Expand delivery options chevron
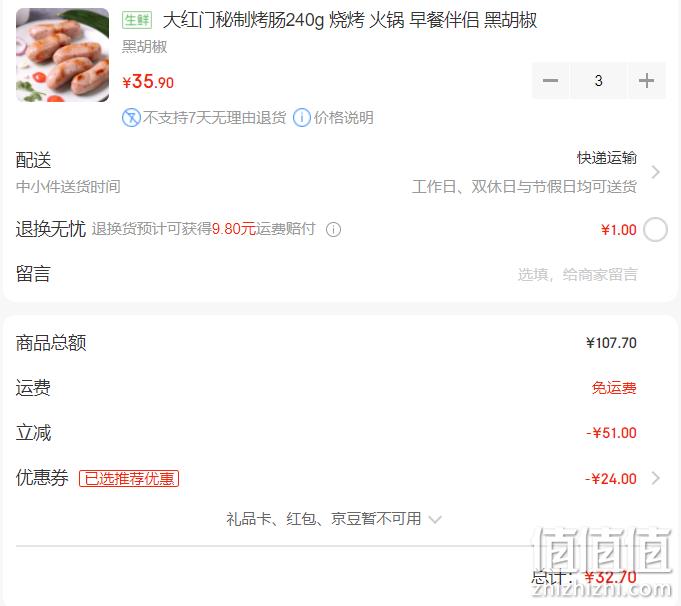This screenshot has height=606, width=681. (655, 172)
